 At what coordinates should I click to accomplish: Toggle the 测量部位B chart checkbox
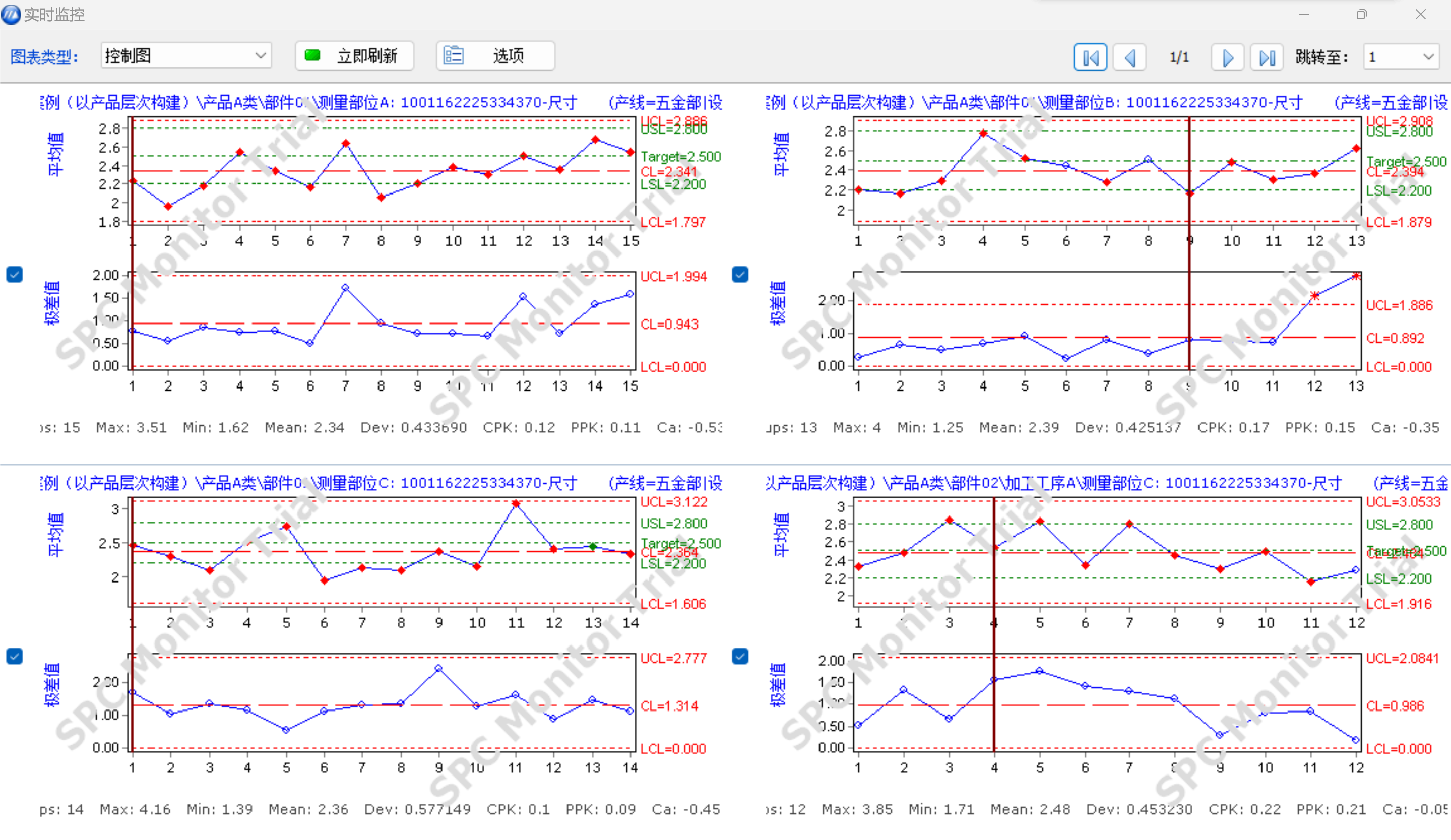pyautogui.click(x=740, y=274)
